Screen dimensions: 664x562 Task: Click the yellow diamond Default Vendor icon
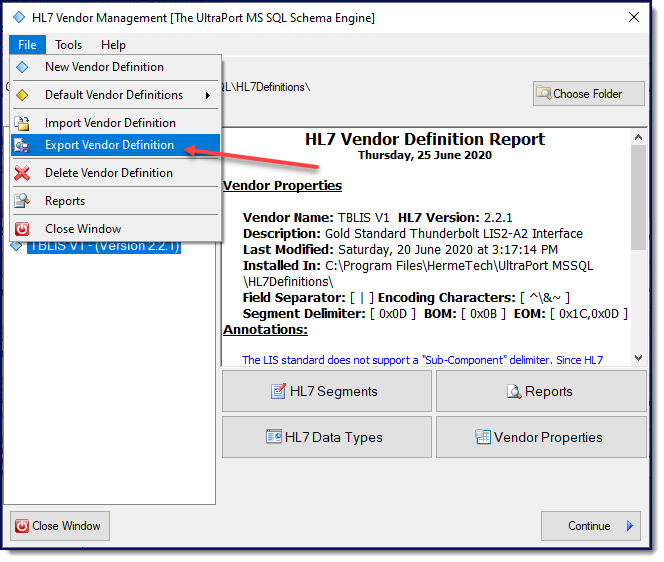(22, 95)
